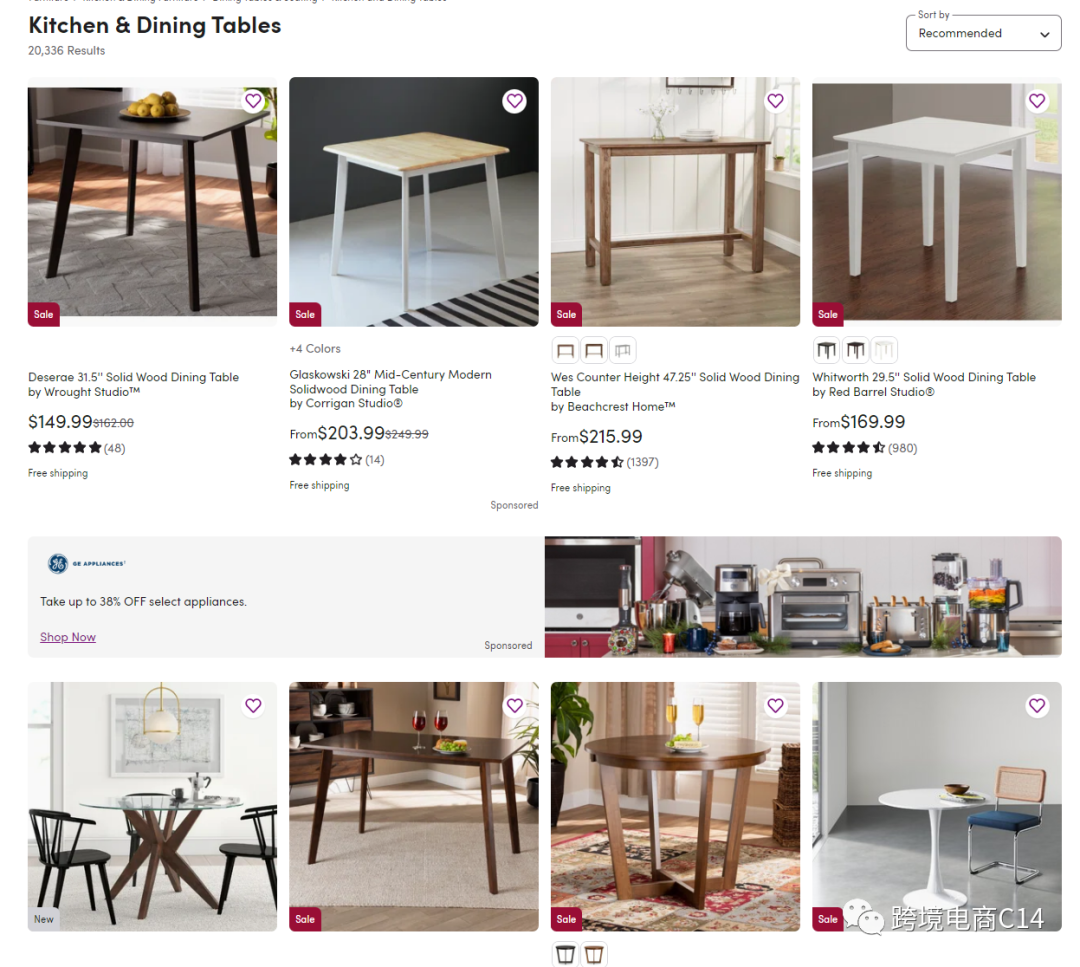Open Deserae 31.5" Solid Wood Dining Table title
Screen dimensions: 1080x967
(134, 377)
